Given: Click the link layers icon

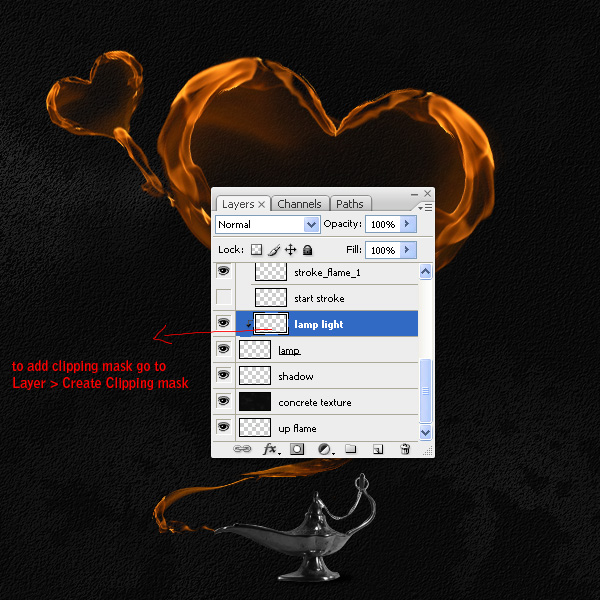Looking at the screenshot, I should 242,448.
